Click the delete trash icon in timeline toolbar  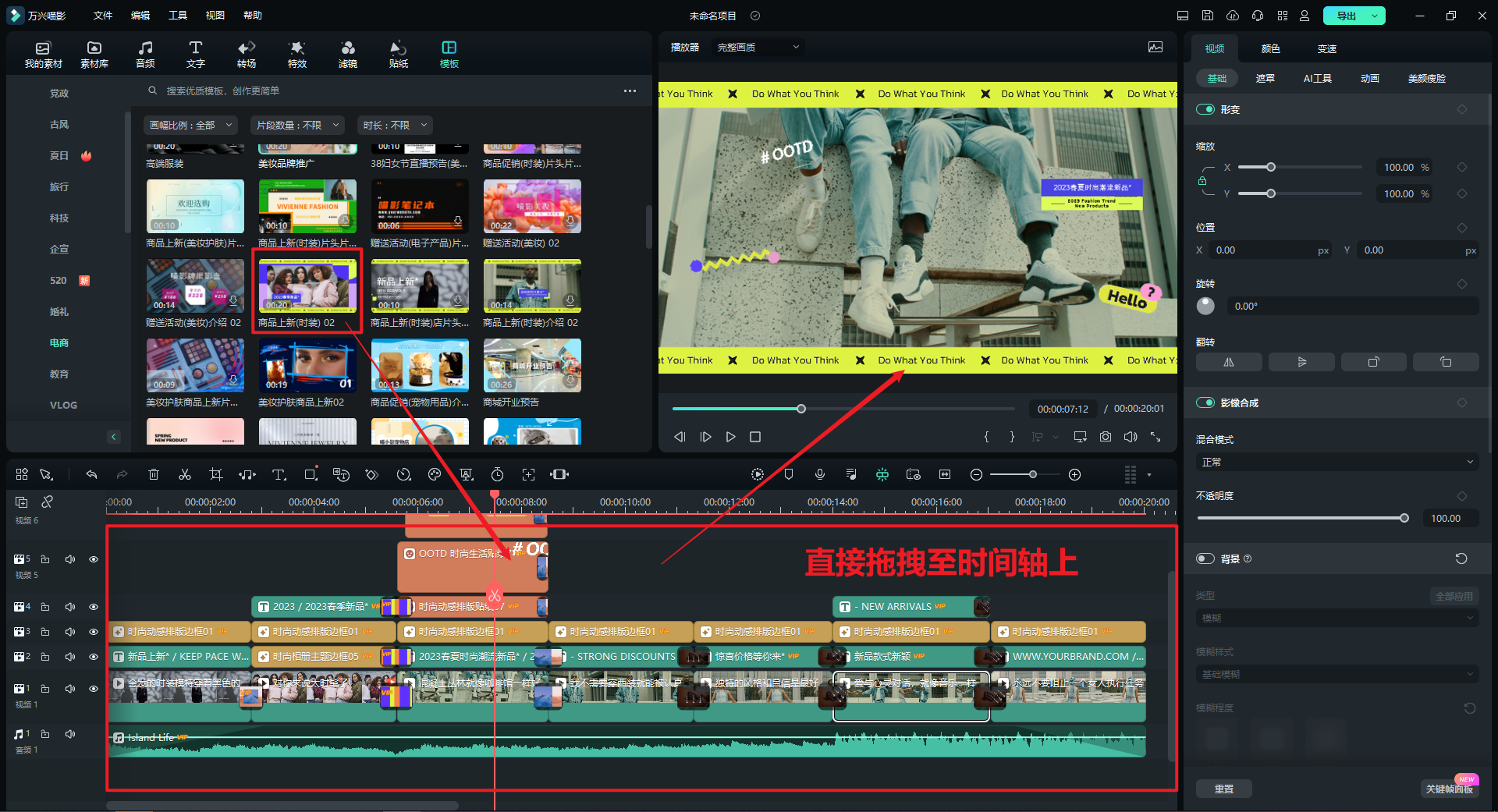coord(154,474)
